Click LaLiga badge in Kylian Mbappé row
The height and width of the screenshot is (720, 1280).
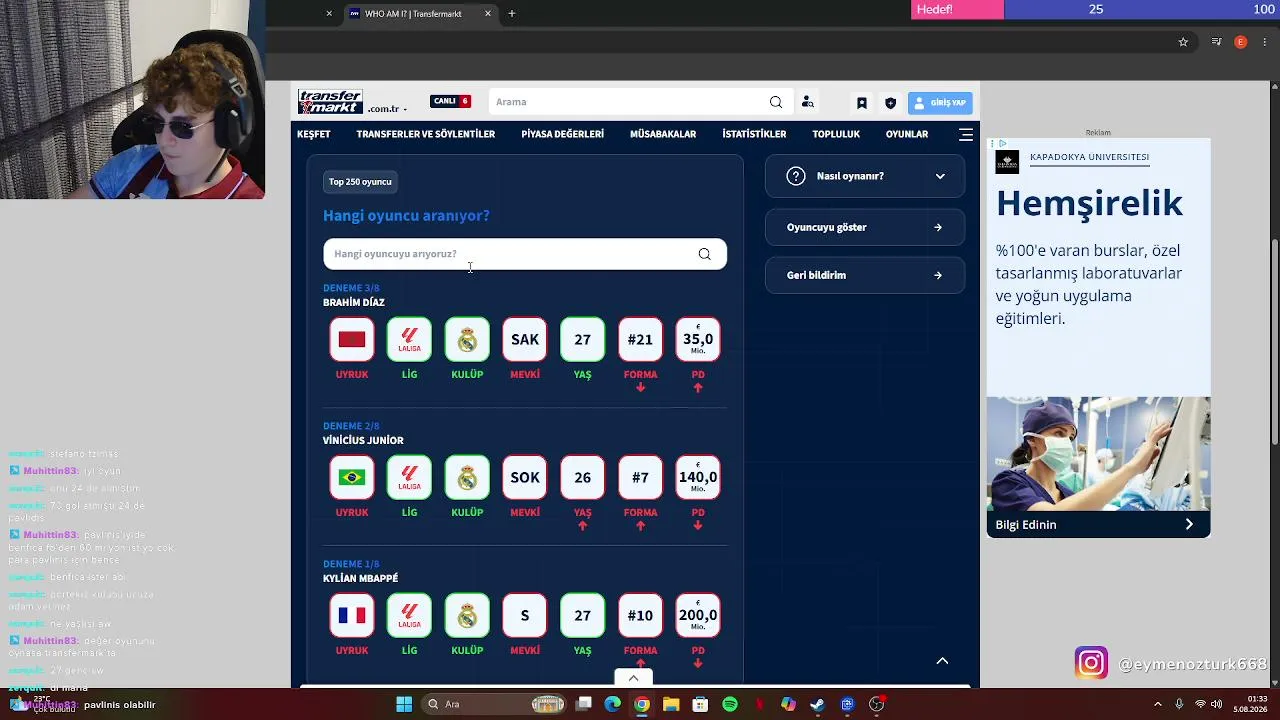pos(410,615)
